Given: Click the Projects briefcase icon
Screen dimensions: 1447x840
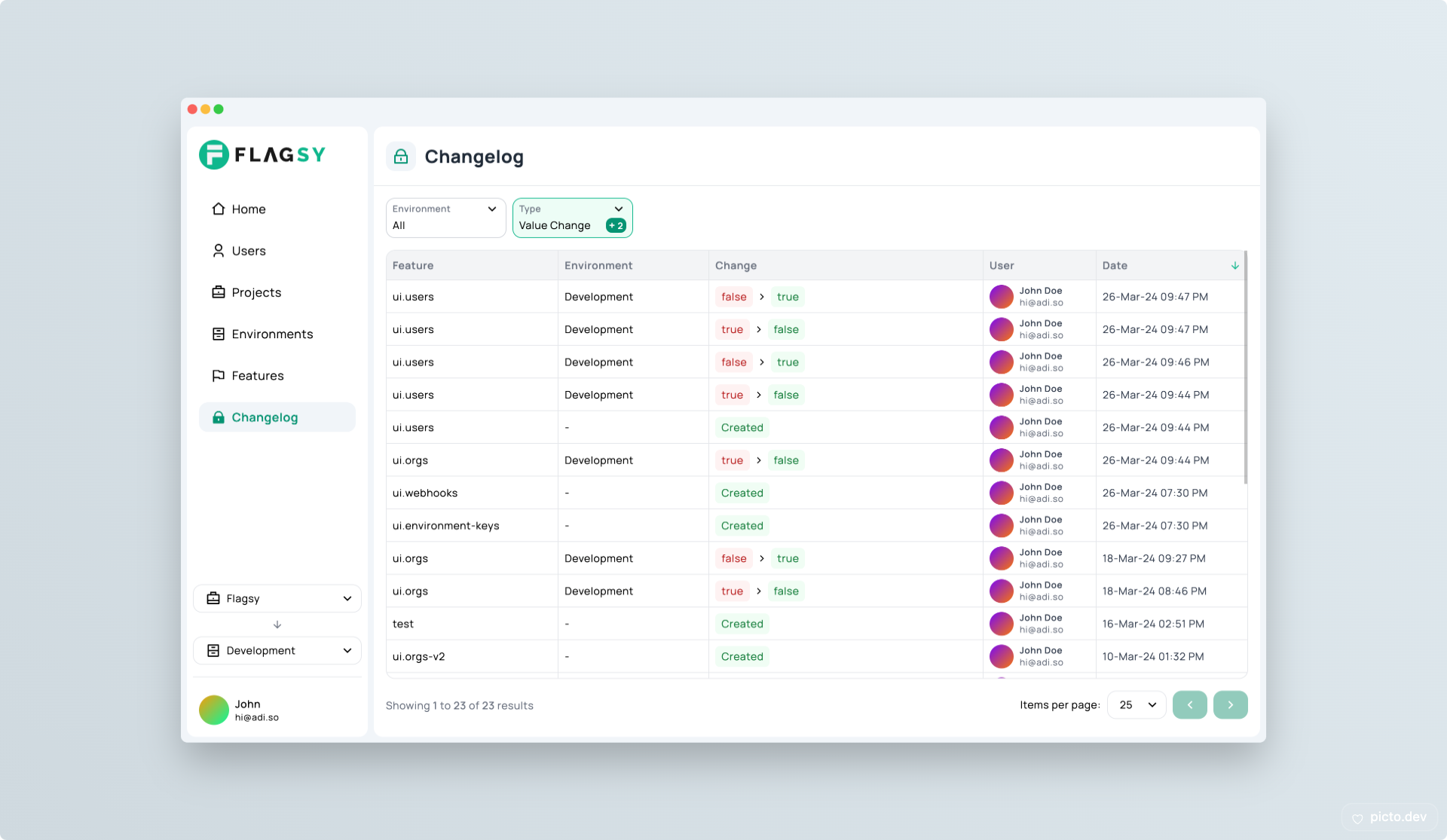Looking at the screenshot, I should point(219,292).
